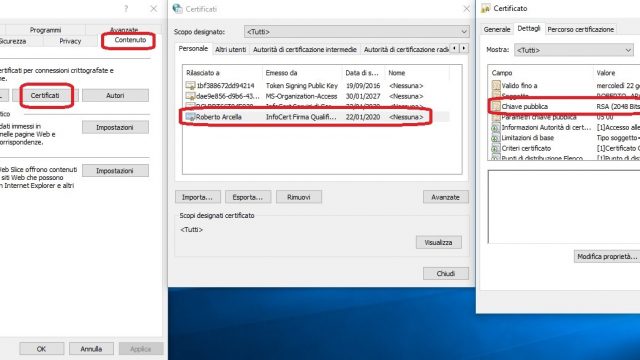Click the Chiudi button
Viewport: 640px width, 360px height.
(445, 273)
